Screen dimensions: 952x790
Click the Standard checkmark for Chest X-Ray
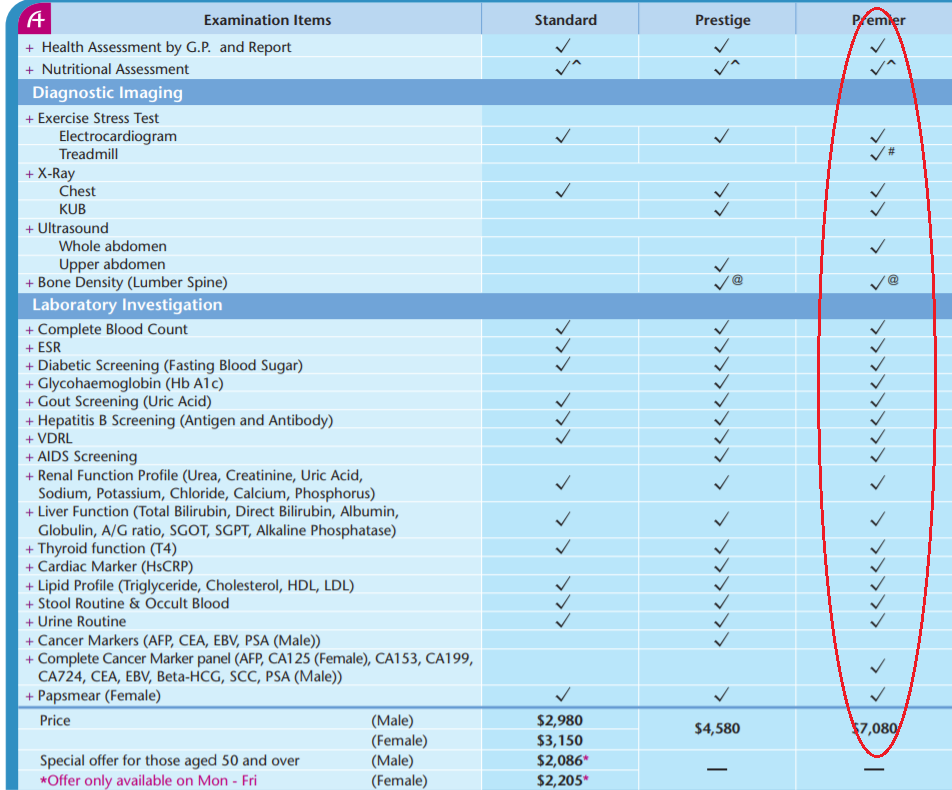563,191
